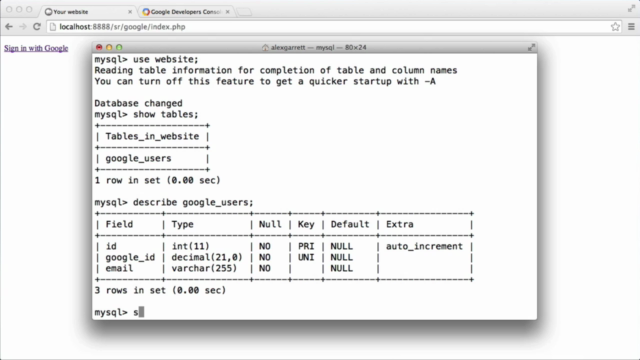Click 'You can turn off this feature' line
The height and width of the screenshot is (360, 640).
pyautogui.click(x=265, y=82)
